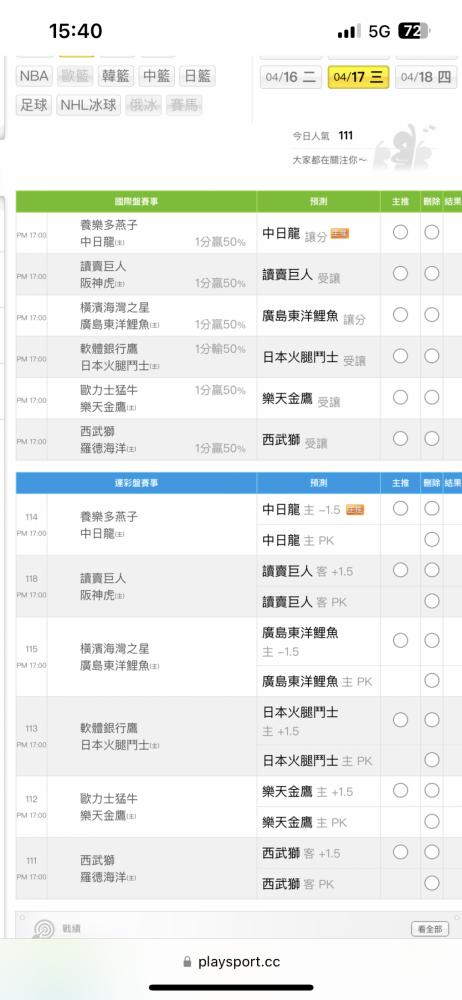This screenshot has width=462, height=1000.
Task: Select the NHL冰球 league tab
Action: (x=89, y=105)
